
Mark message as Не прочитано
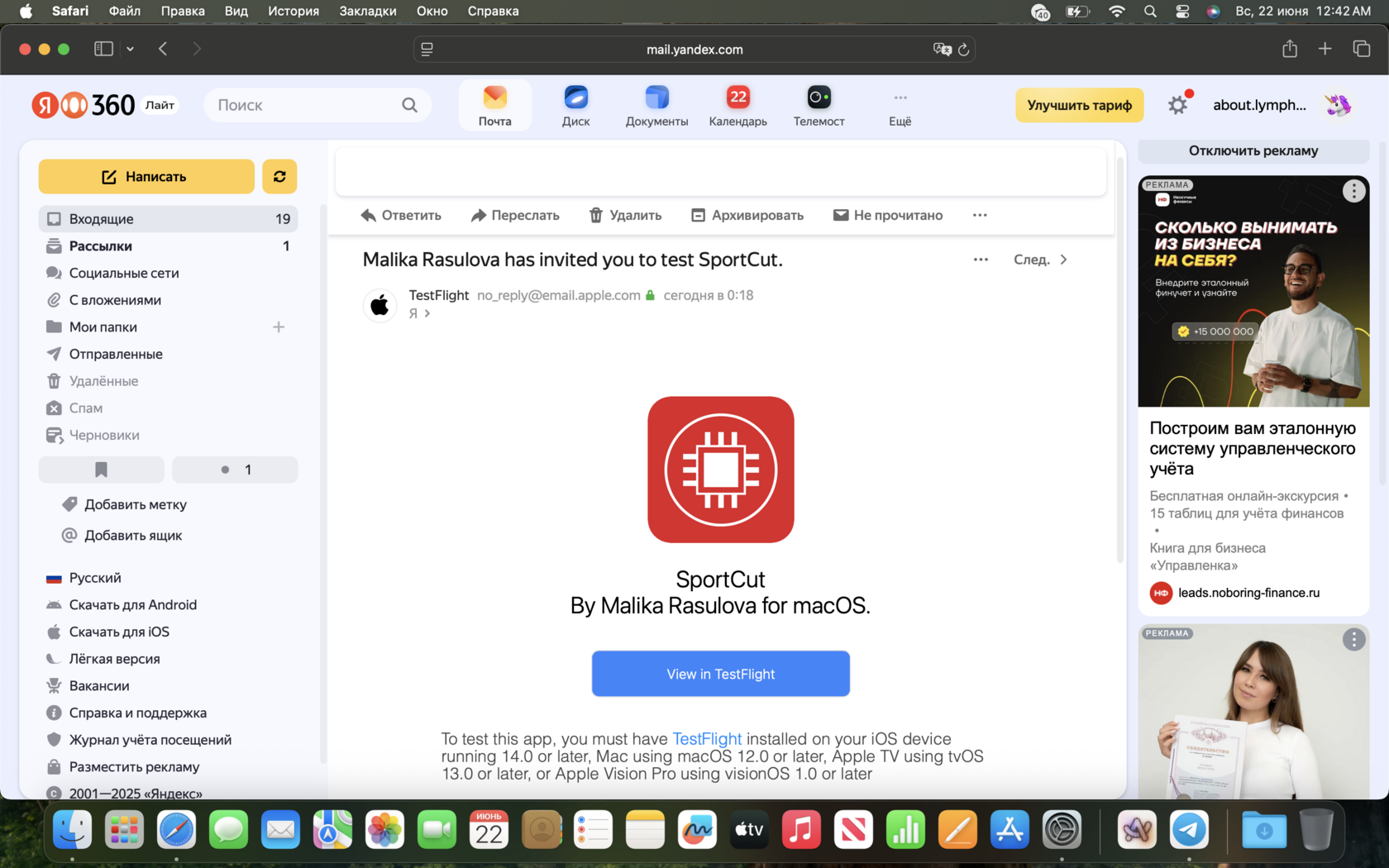pyautogui.click(x=888, y=215)
